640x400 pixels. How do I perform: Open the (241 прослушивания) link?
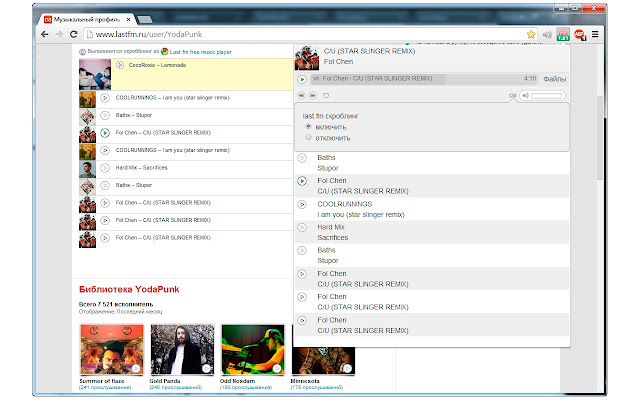click(x=105, y=387)
